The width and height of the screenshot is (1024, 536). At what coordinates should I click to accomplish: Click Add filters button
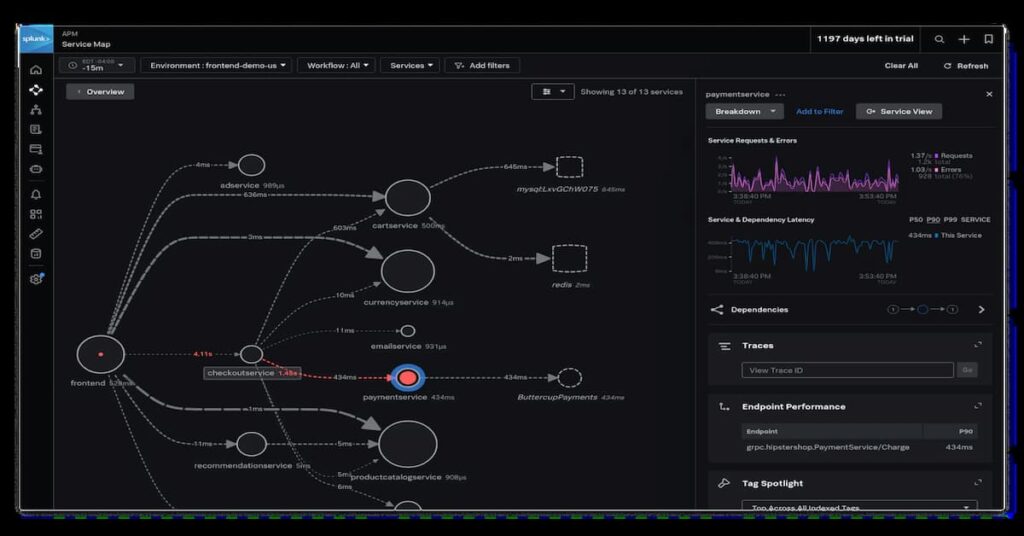[x=482, y=65]
